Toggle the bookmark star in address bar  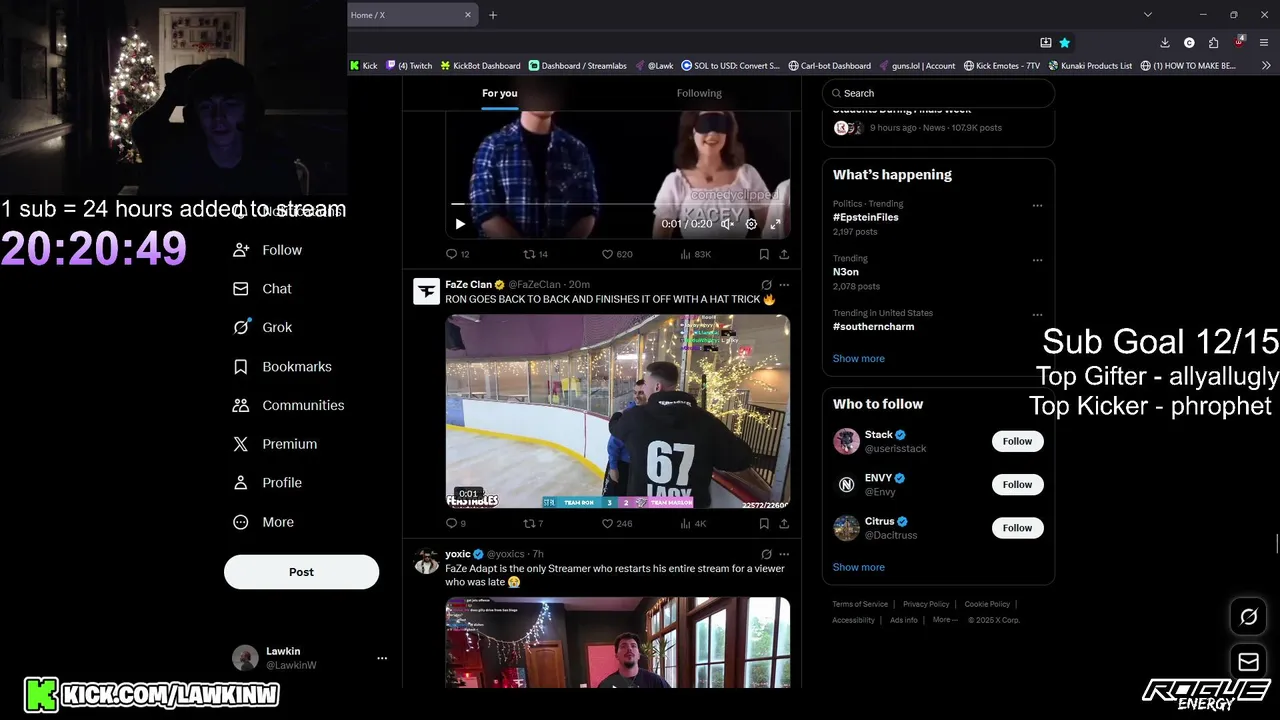click(1065, 43)
